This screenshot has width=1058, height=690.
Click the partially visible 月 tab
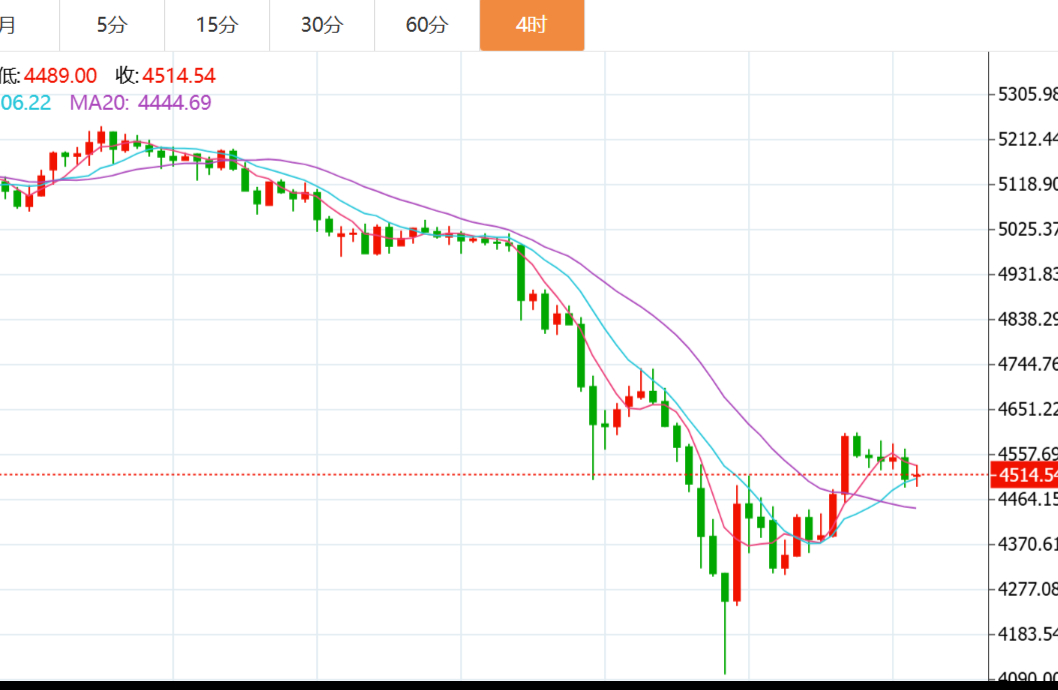pos(10,25)
